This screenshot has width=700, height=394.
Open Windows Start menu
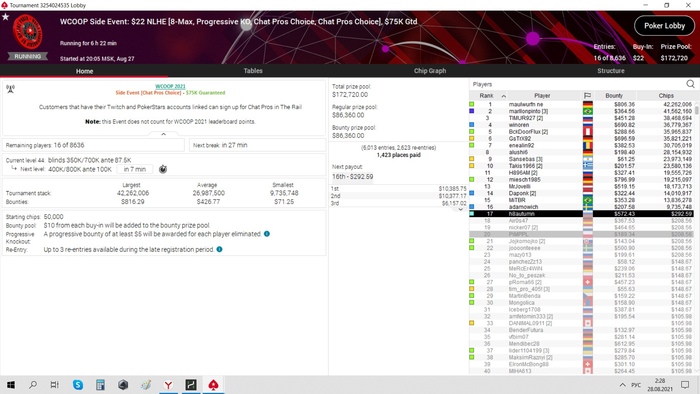11,385
